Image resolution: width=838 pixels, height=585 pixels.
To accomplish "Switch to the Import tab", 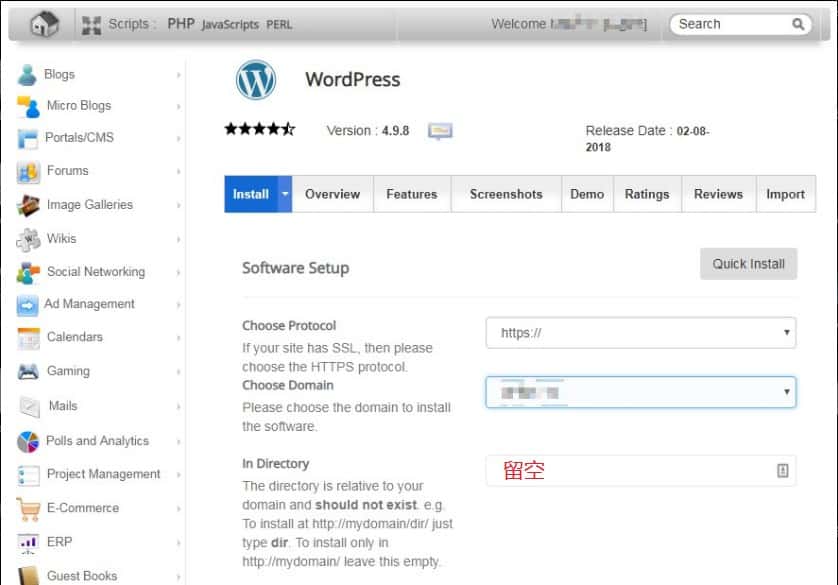I will pos(785,194).
